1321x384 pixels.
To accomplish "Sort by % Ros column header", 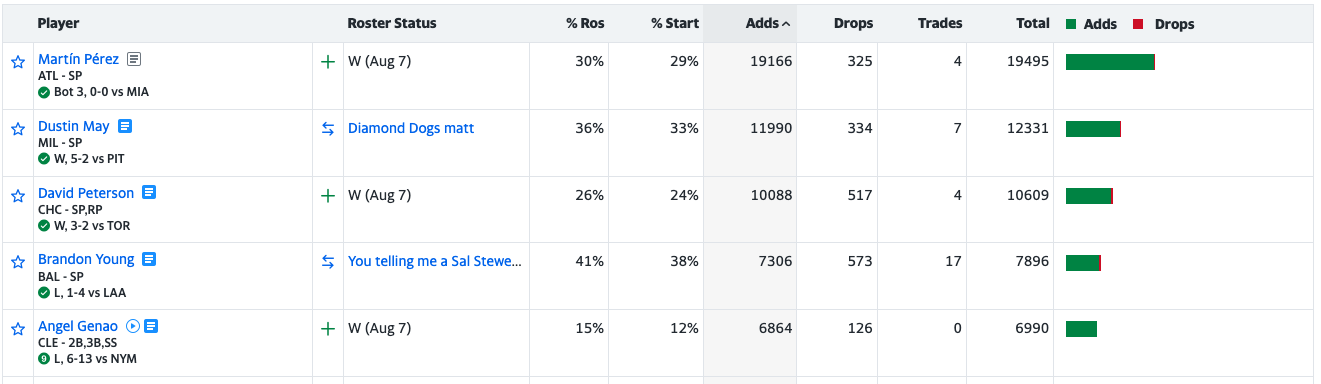I will 584,23.
